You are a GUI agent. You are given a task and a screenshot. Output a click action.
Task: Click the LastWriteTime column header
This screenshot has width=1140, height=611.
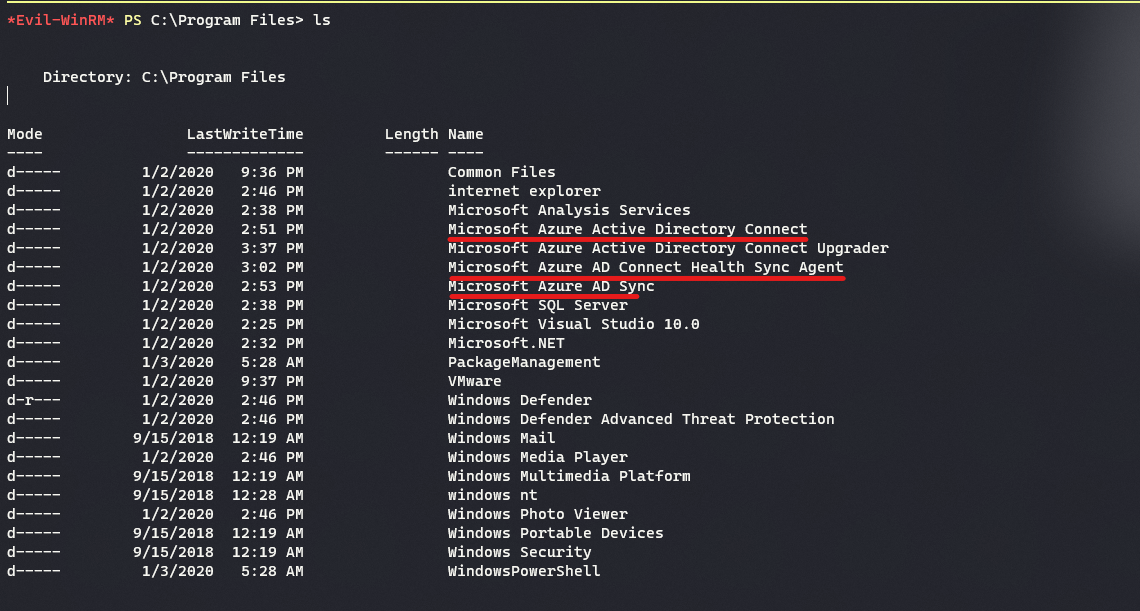pos(245,134)
